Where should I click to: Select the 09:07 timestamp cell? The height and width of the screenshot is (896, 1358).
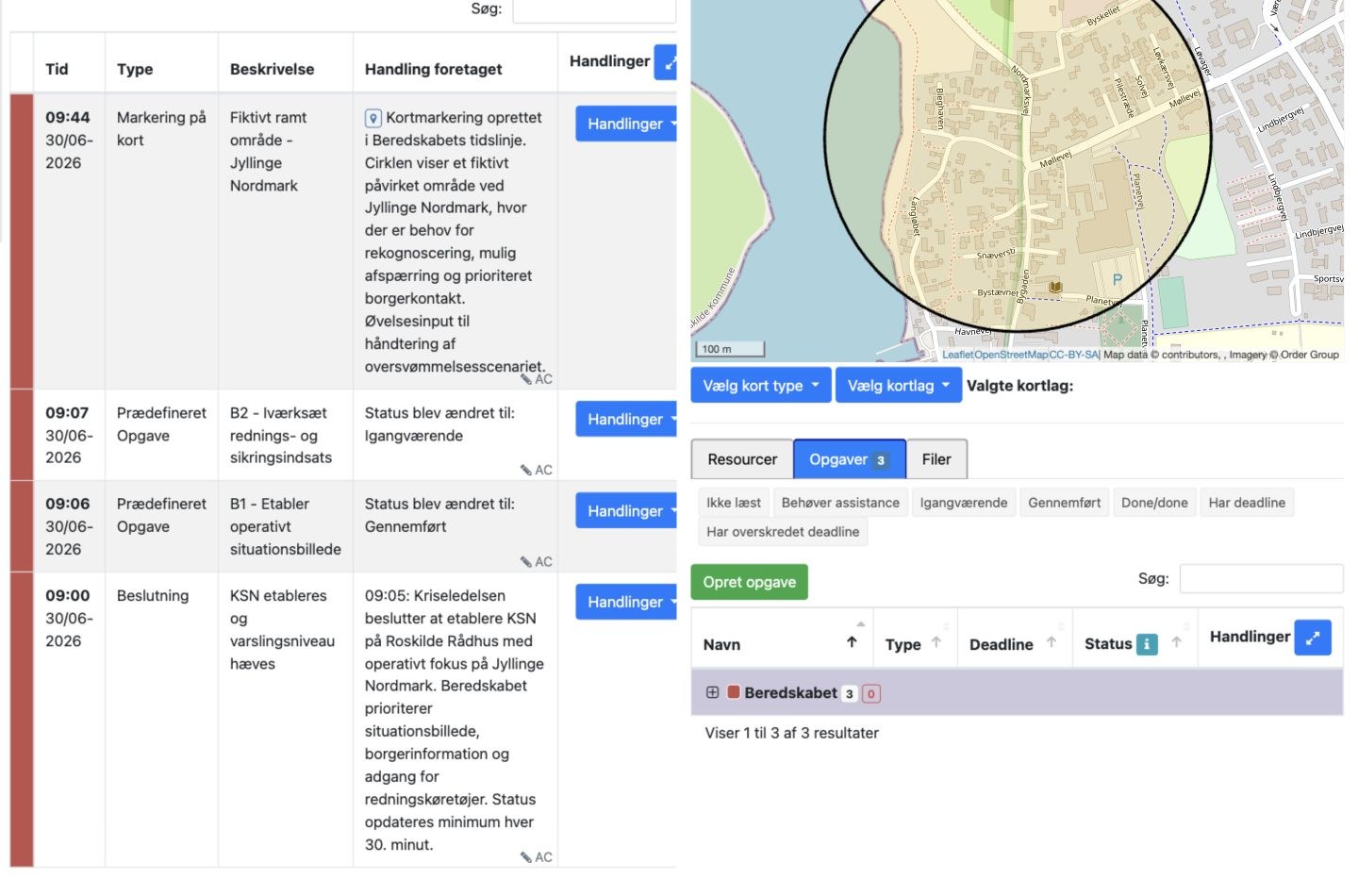(x=68, y=435)
